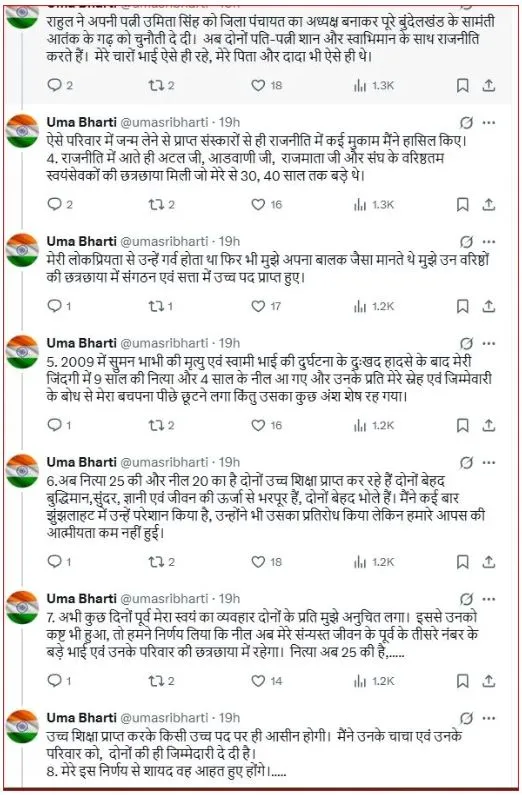Open @umasribharti handle on tweet '5. 2009'
The image size is (522, 795).
coord(164,343)
